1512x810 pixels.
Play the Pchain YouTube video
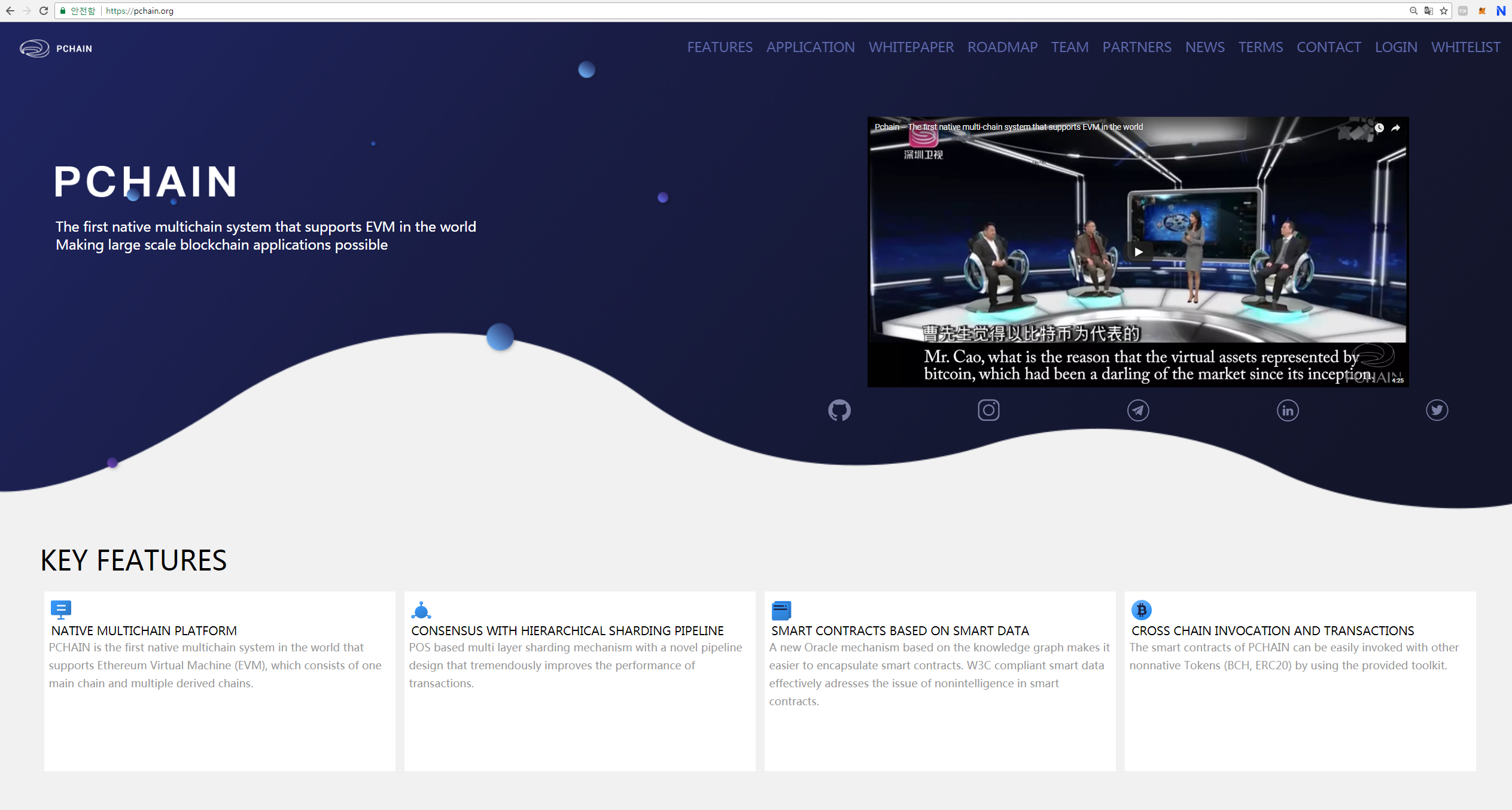click(1138, 252)
